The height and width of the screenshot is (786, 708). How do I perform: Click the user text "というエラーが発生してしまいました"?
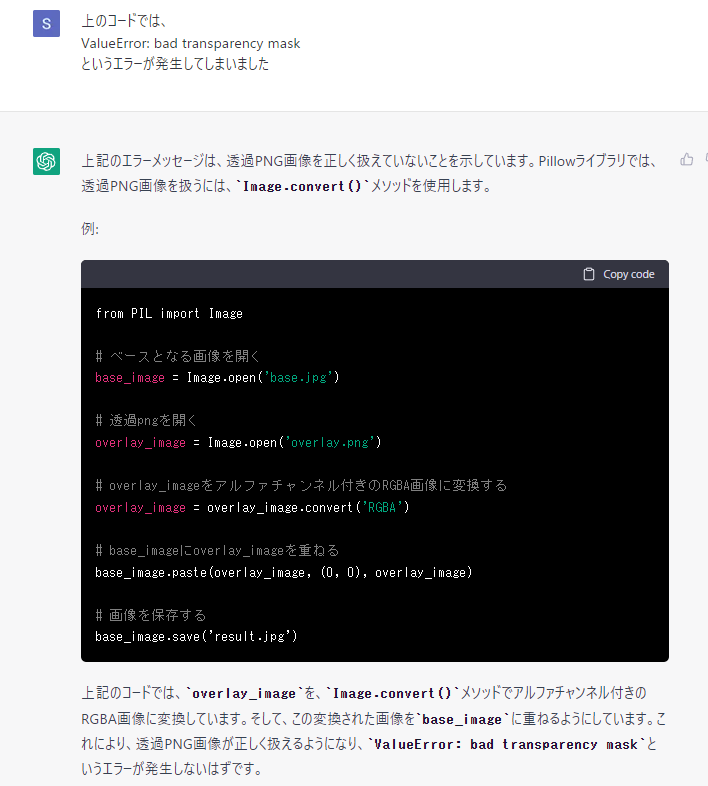175,64
